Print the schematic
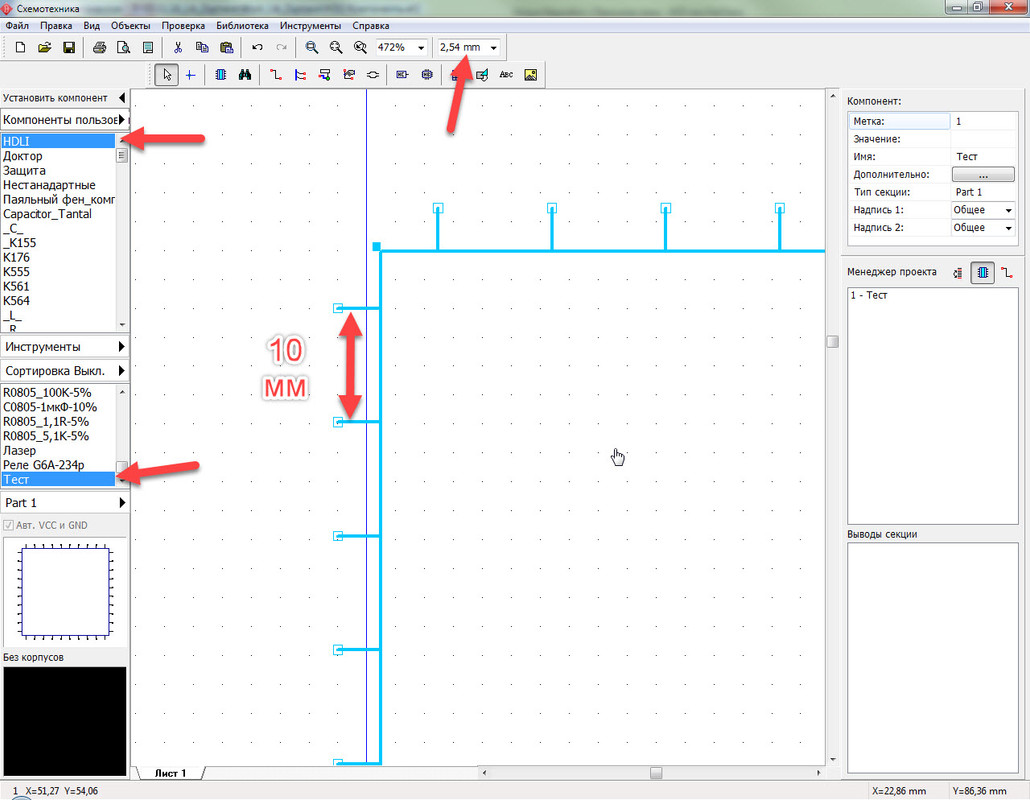1030x800 pixels. [99, 47]
